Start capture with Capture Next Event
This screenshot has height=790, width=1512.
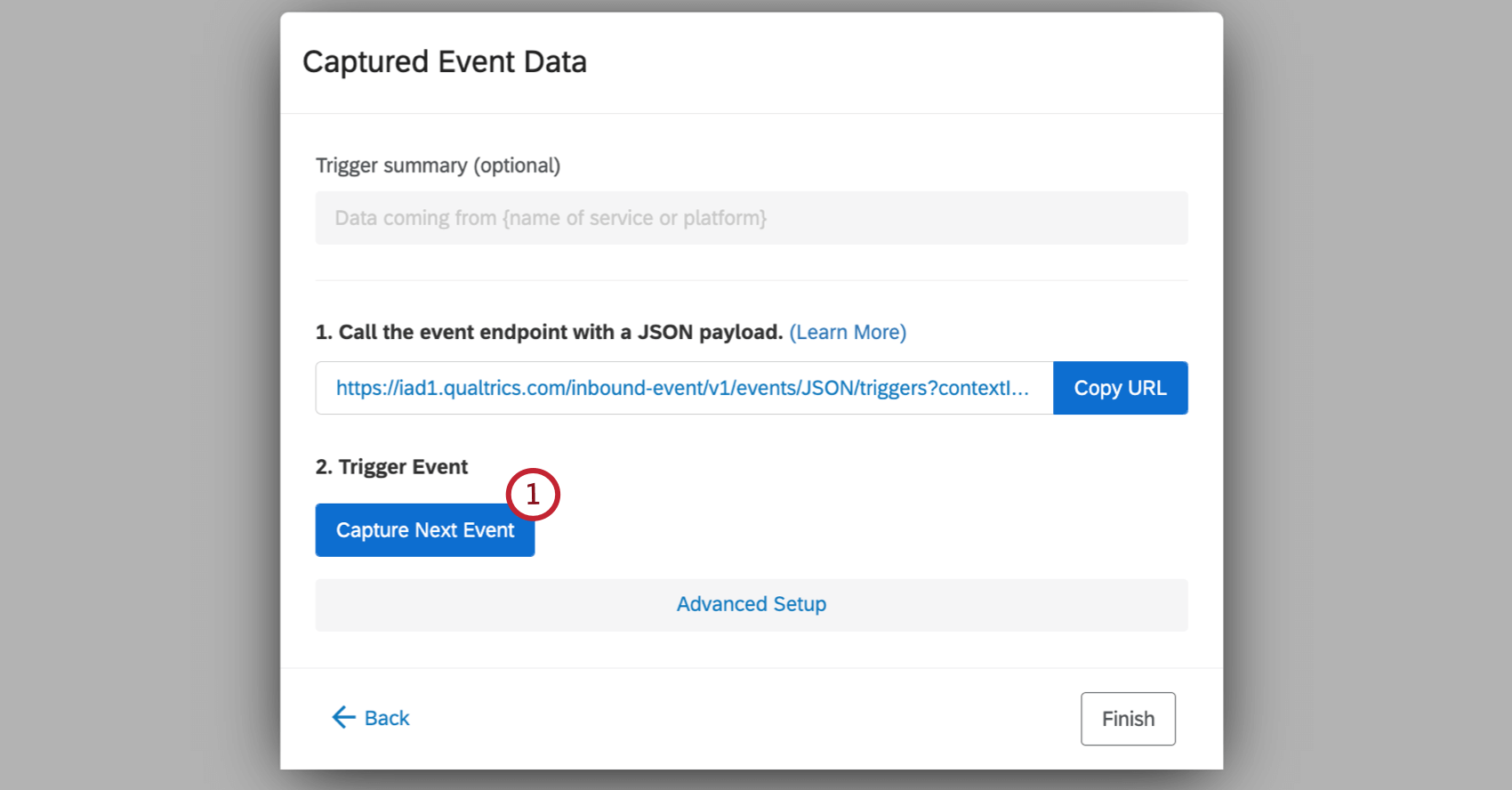(424, 531)
